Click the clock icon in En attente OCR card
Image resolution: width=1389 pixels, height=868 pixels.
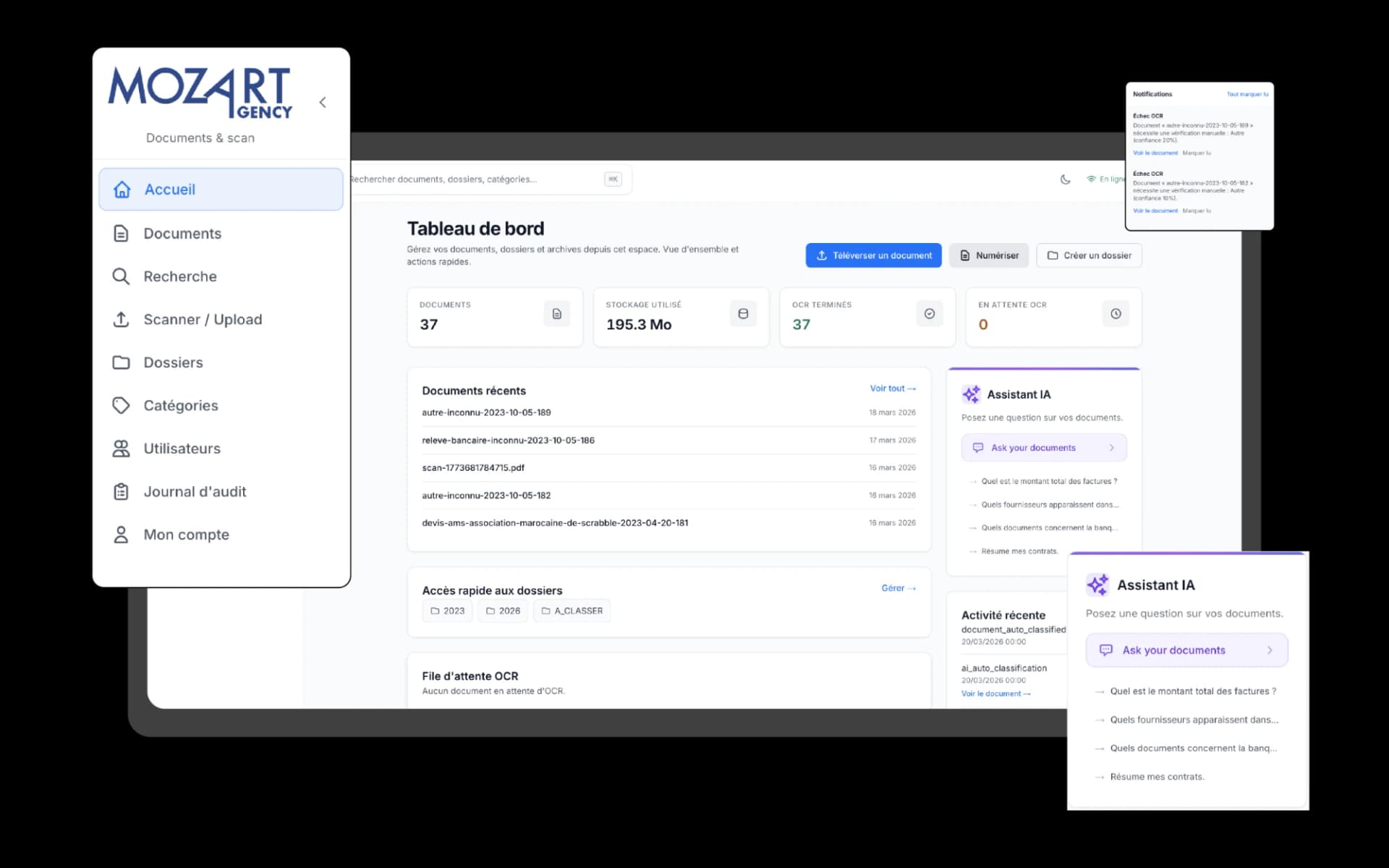click(x=1116, y=314)
